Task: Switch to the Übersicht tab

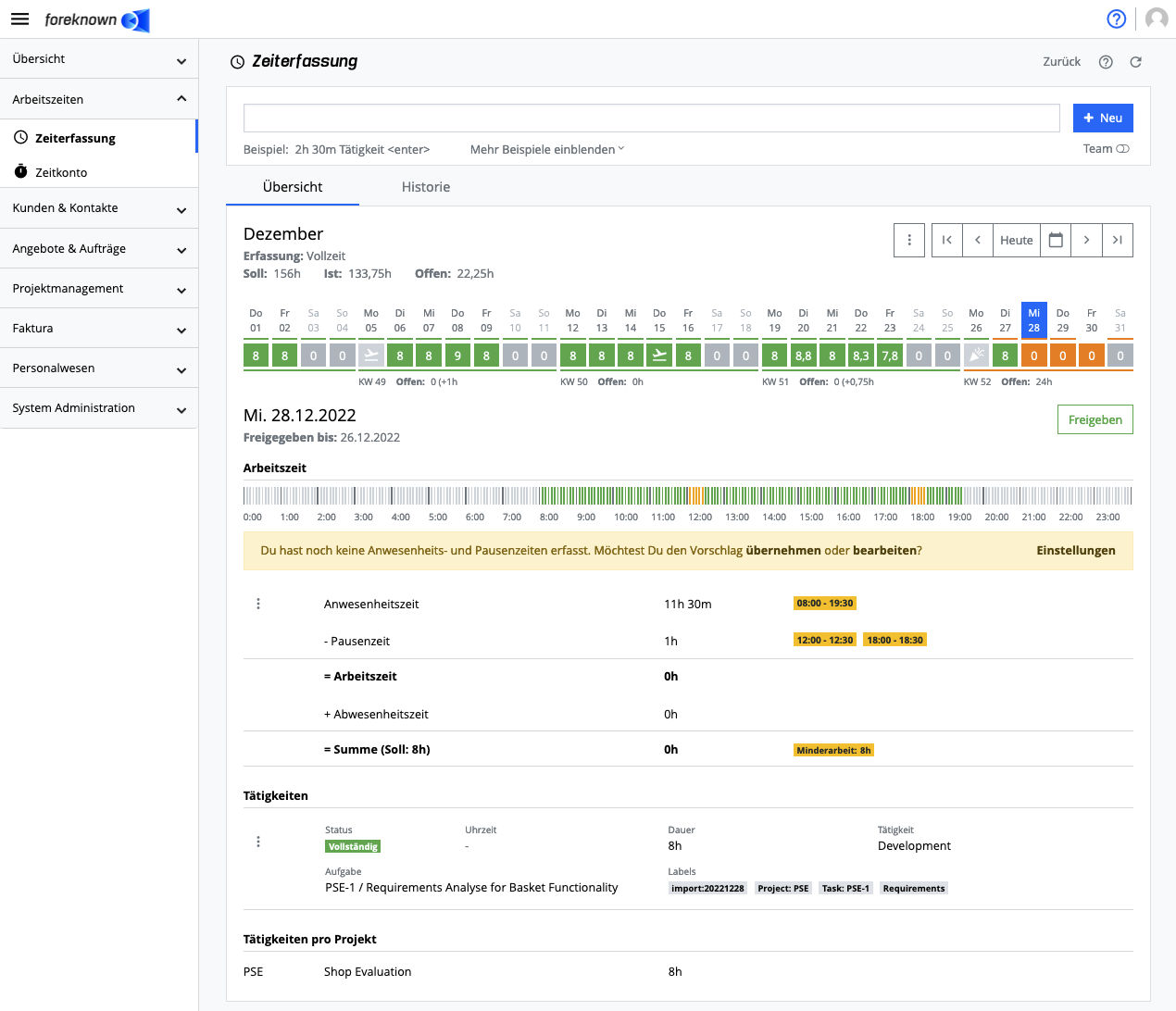Action: click(x=293, y=187)
